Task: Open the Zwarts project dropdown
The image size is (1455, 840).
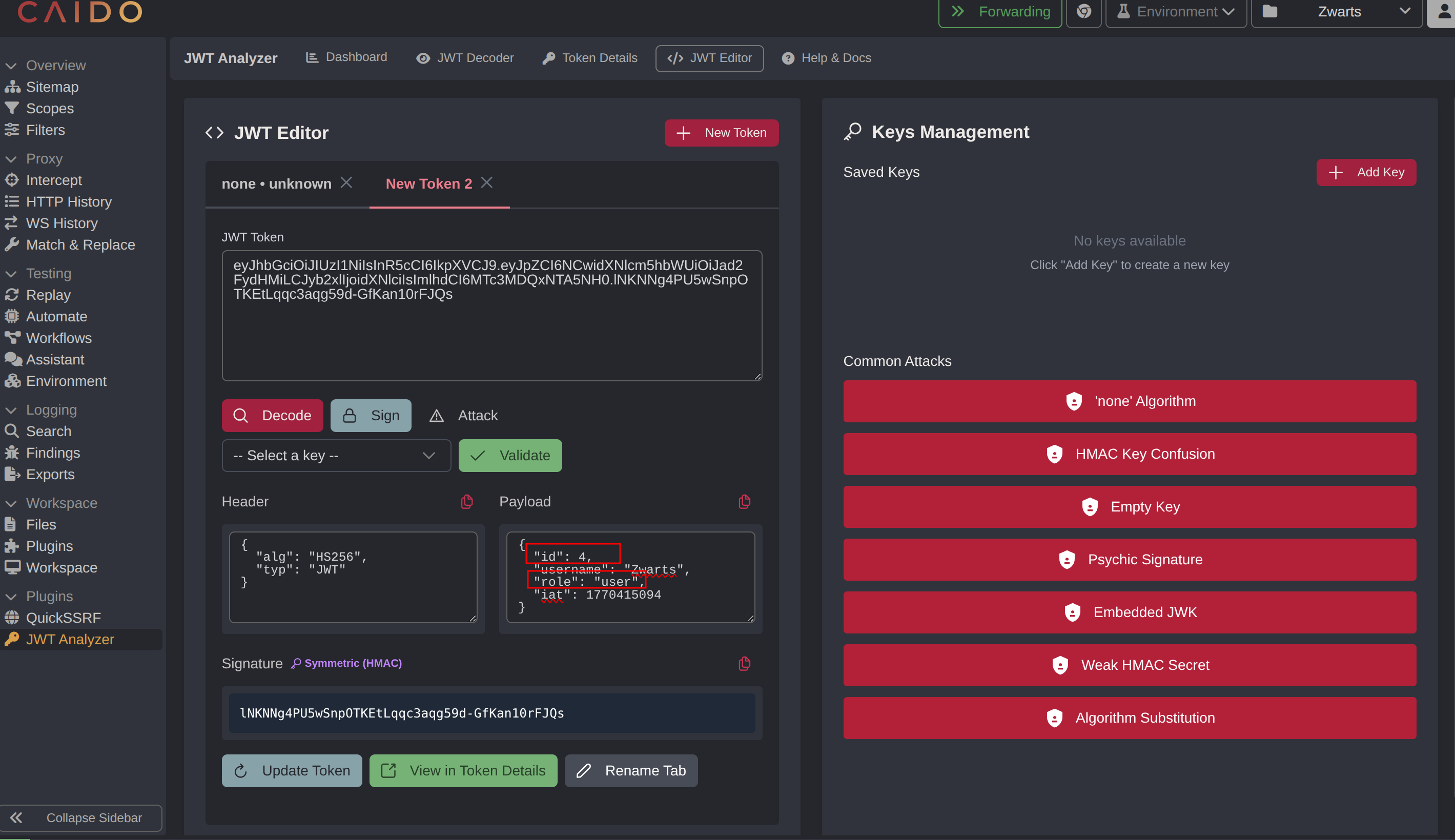Action: coord(1336,12)
